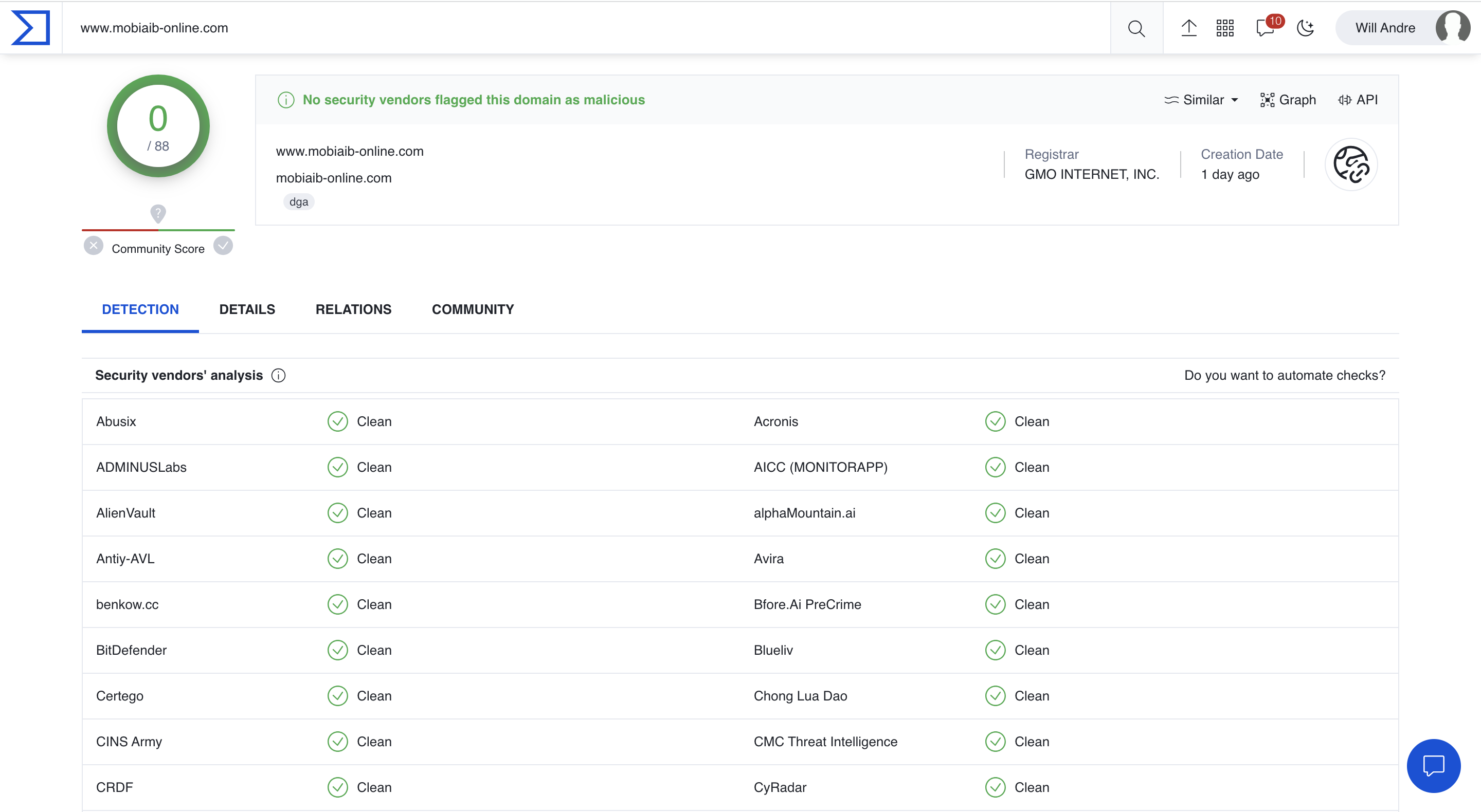1481x812 pixels.
Task: Click the Acronis clean check icon
Action: point(995,421)
